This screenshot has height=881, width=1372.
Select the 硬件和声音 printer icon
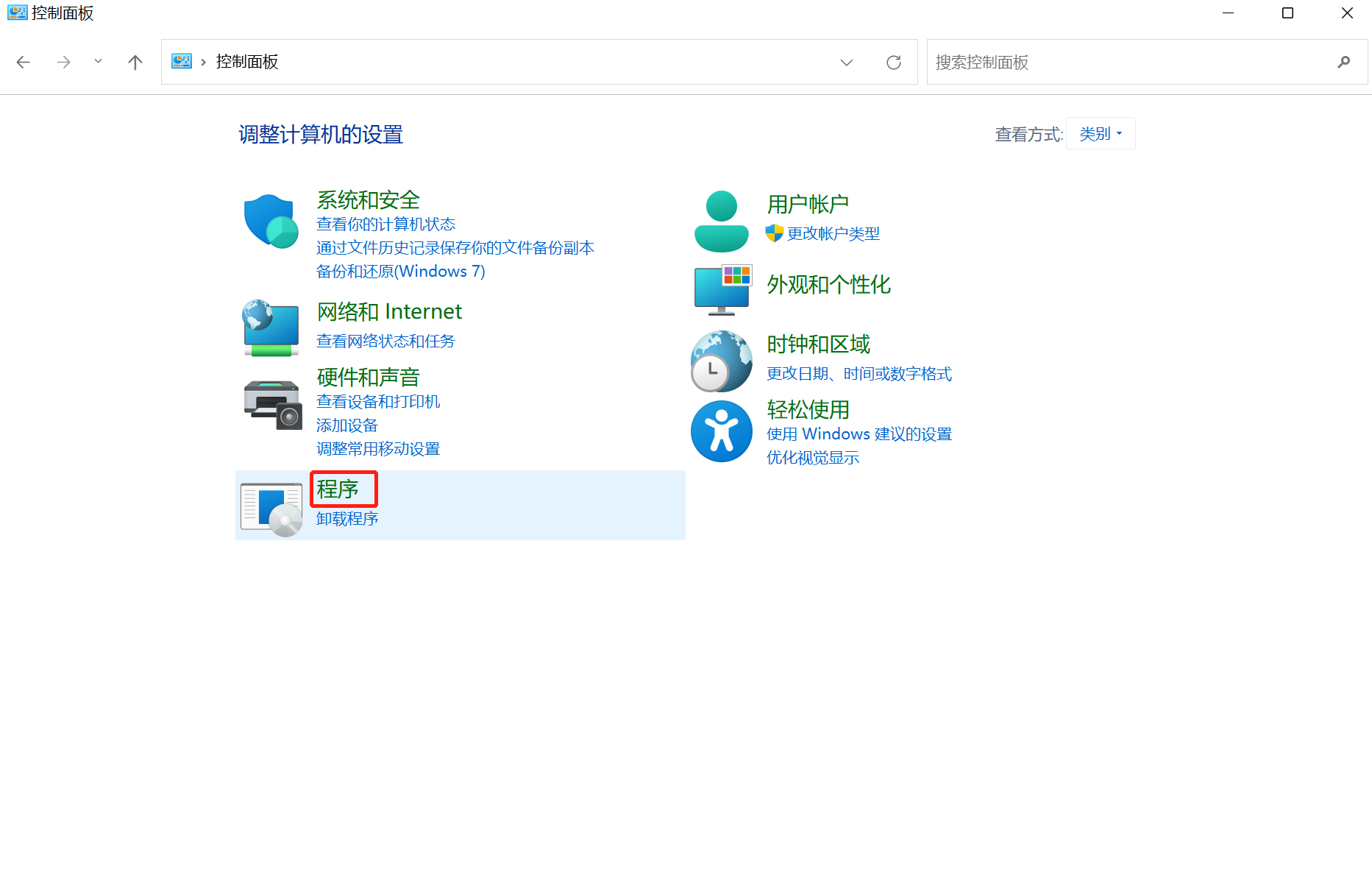tap(271, 403)
